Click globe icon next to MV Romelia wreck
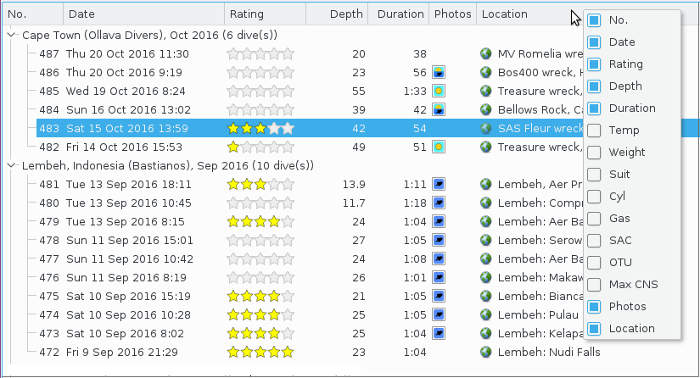 click(x=486, y=54)
